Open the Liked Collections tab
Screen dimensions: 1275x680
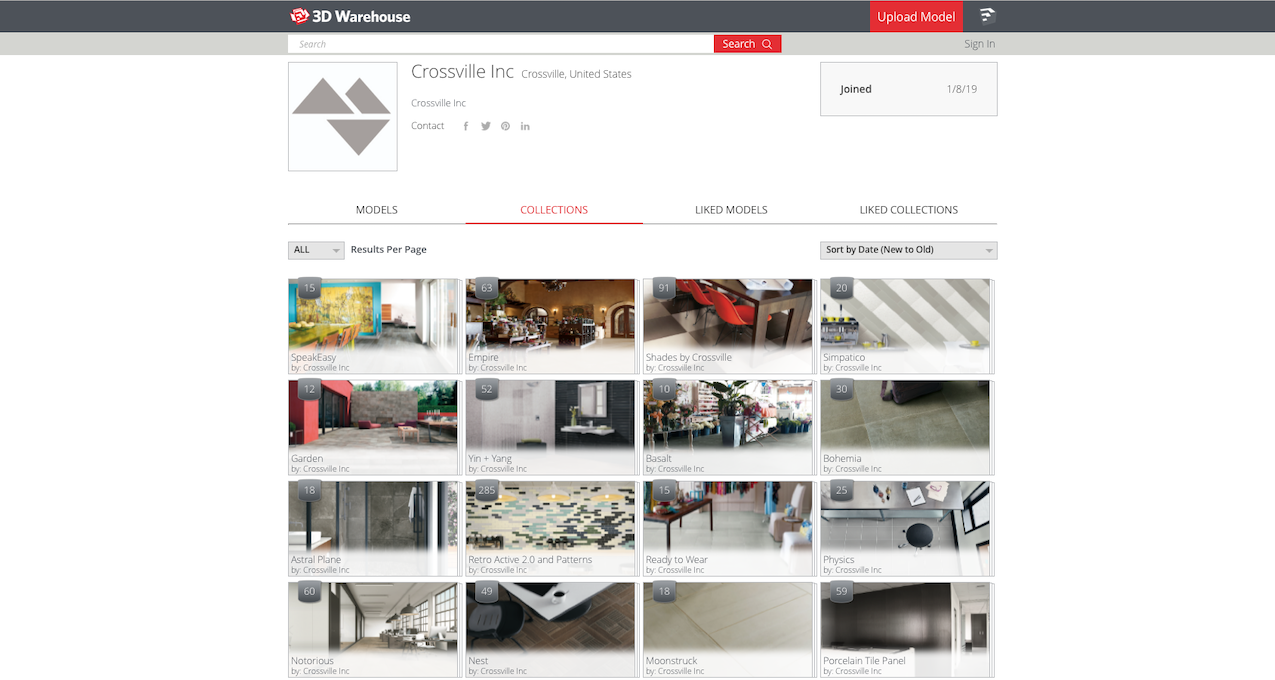pyautogui.click(x=908, y=210)
